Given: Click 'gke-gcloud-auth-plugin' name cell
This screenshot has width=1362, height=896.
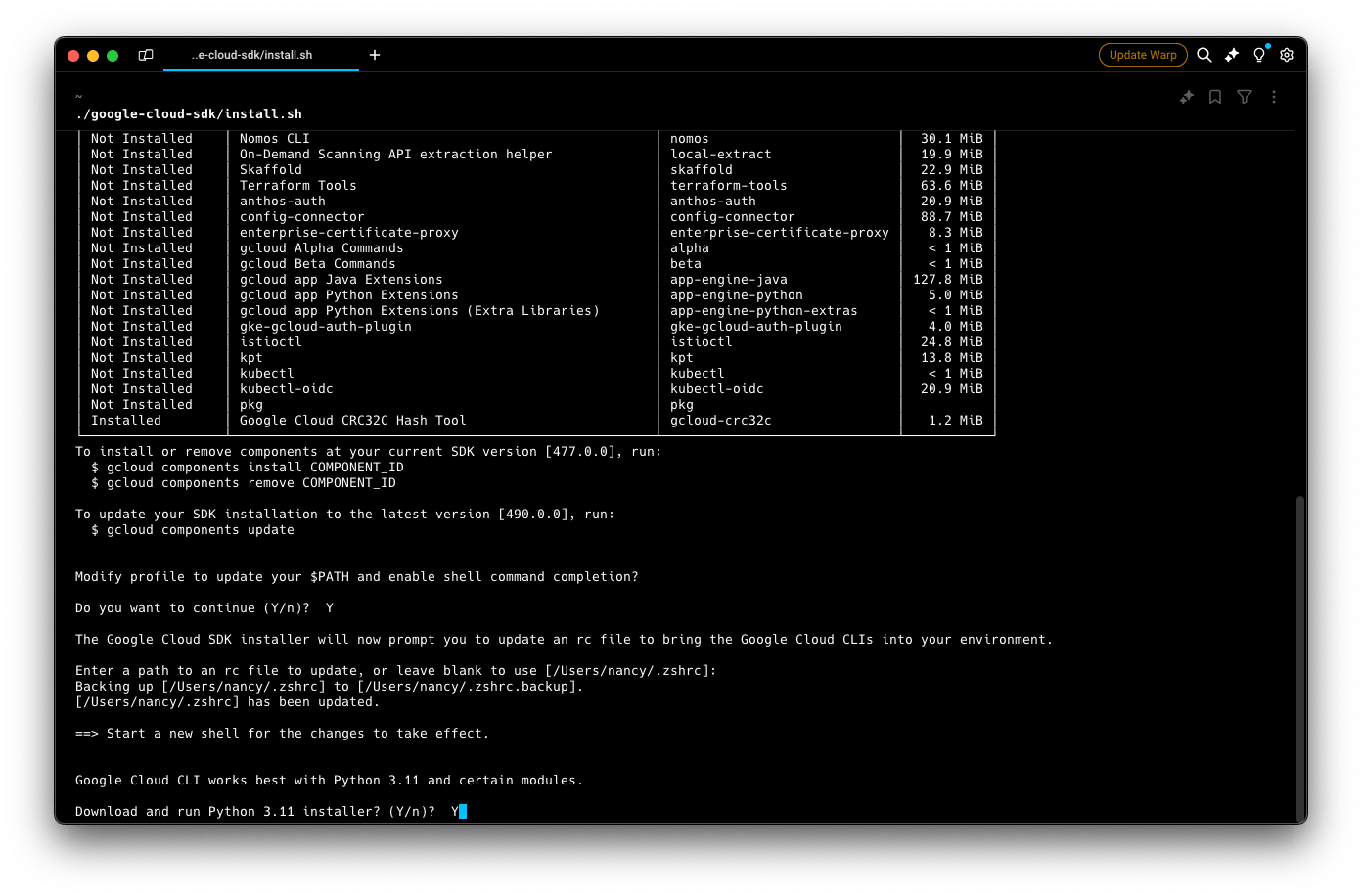Looking at the screenshot, I should 326,327.
